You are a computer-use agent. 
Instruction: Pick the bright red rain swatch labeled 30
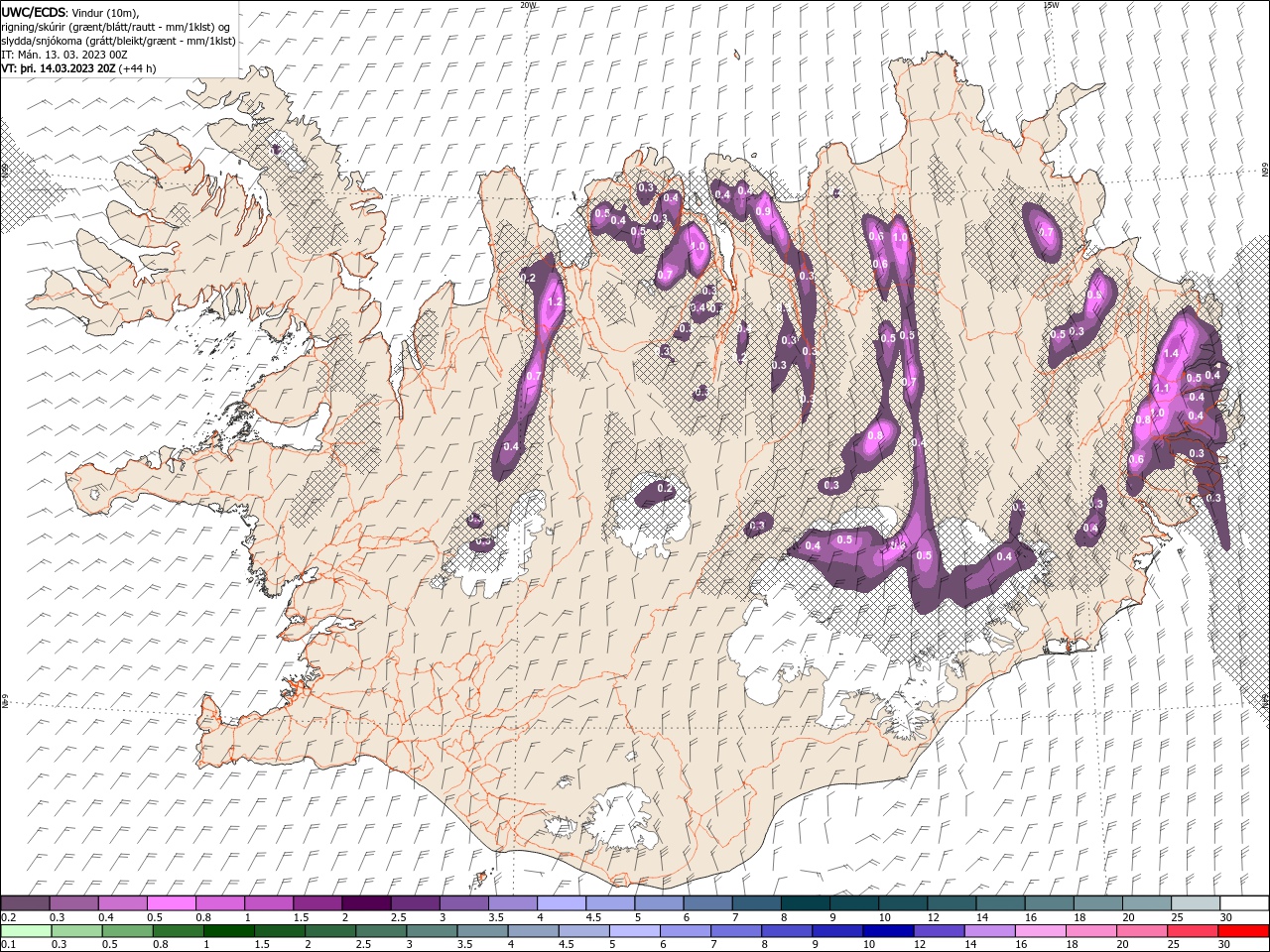1243,931
